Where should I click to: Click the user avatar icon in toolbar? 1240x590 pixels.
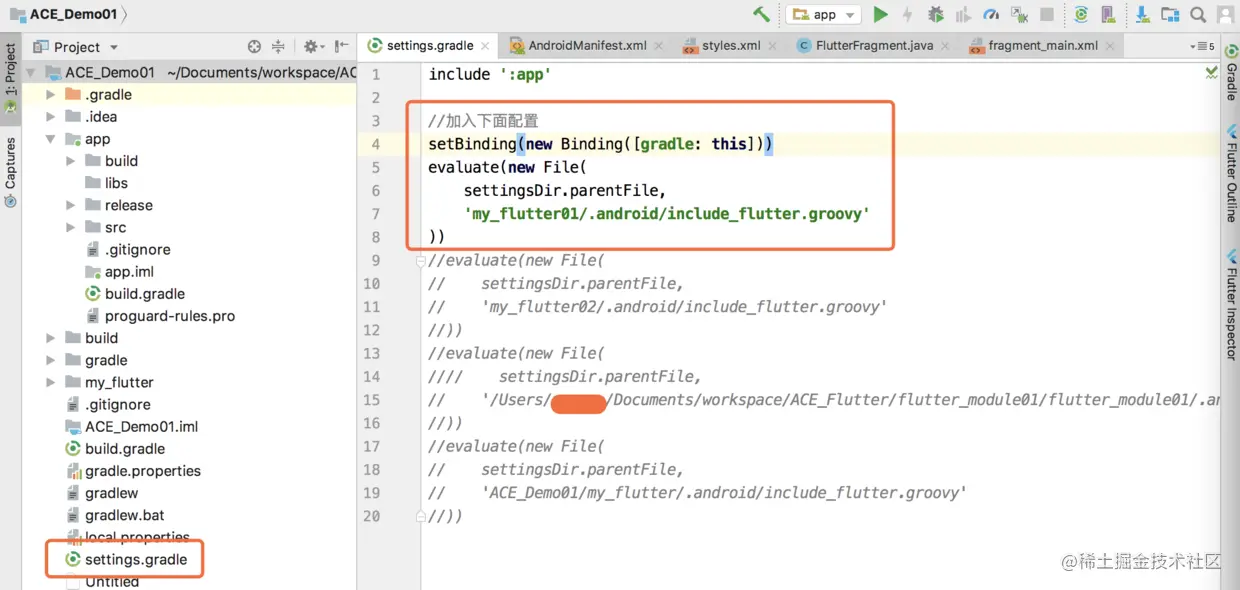[x=1226, y=14]
